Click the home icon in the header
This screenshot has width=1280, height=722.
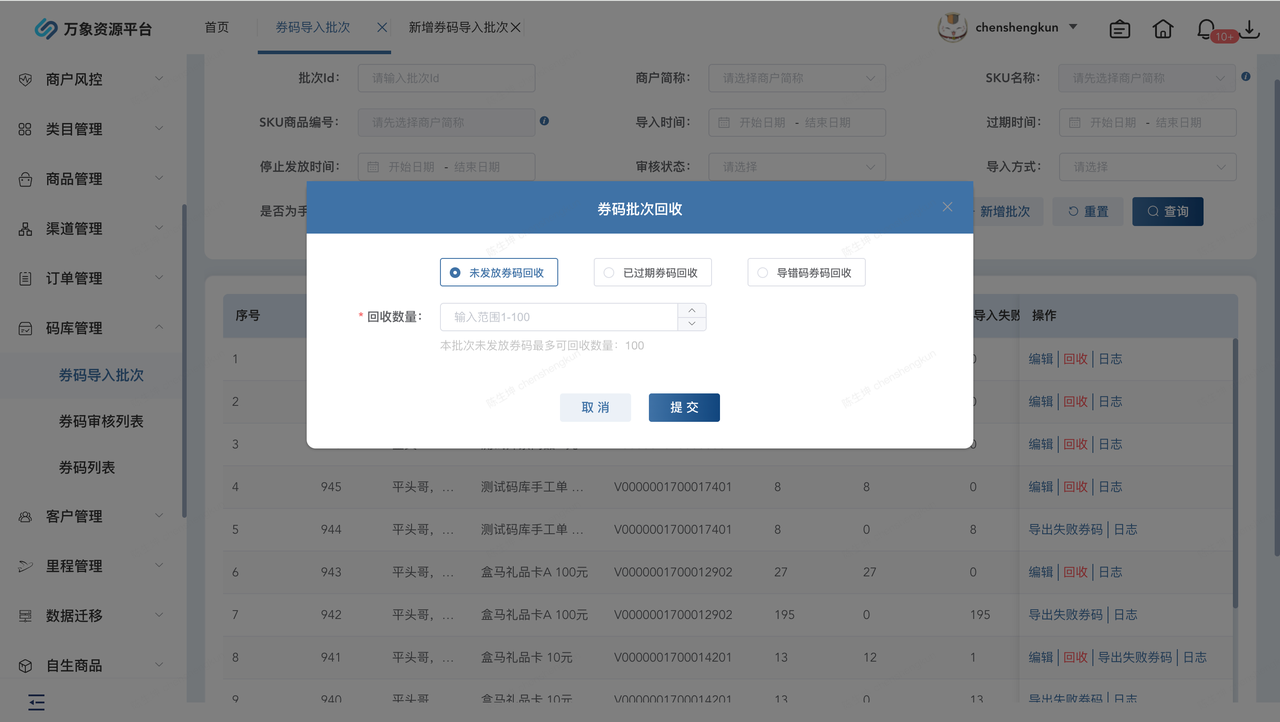1163,29
